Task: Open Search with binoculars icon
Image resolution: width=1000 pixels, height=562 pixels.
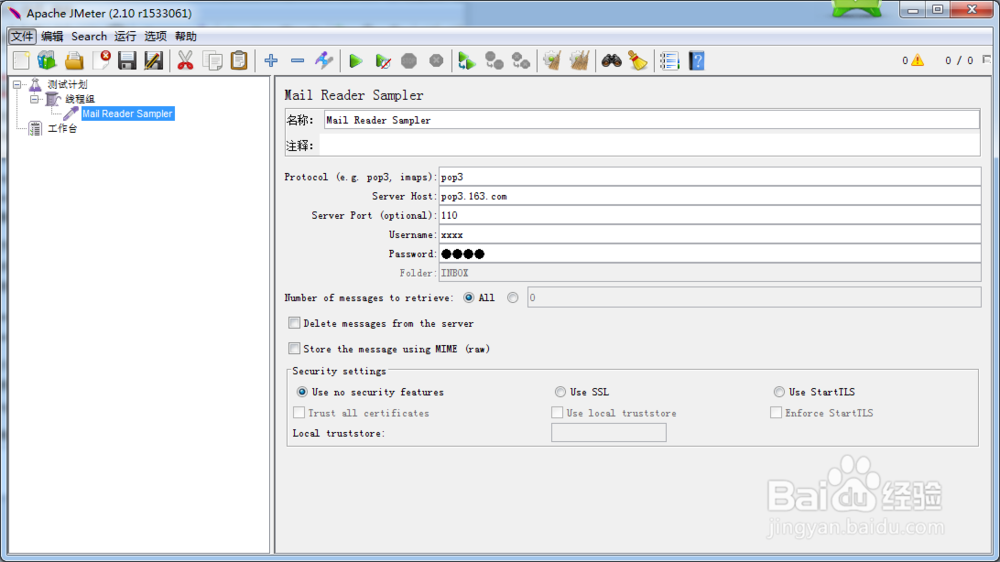Action: click(612, 61)
